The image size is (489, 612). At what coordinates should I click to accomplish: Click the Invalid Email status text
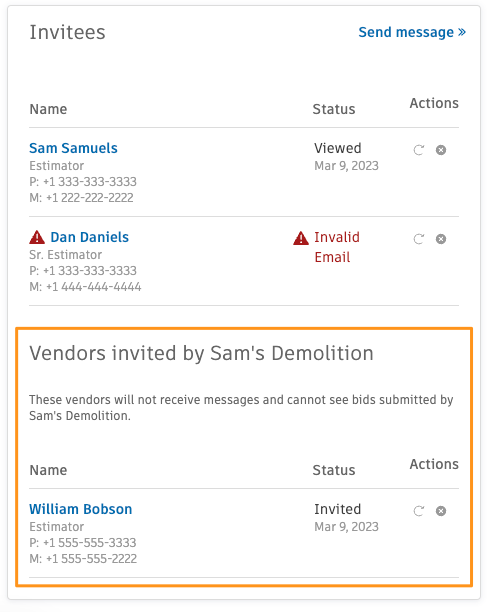(x=337, y=247)
